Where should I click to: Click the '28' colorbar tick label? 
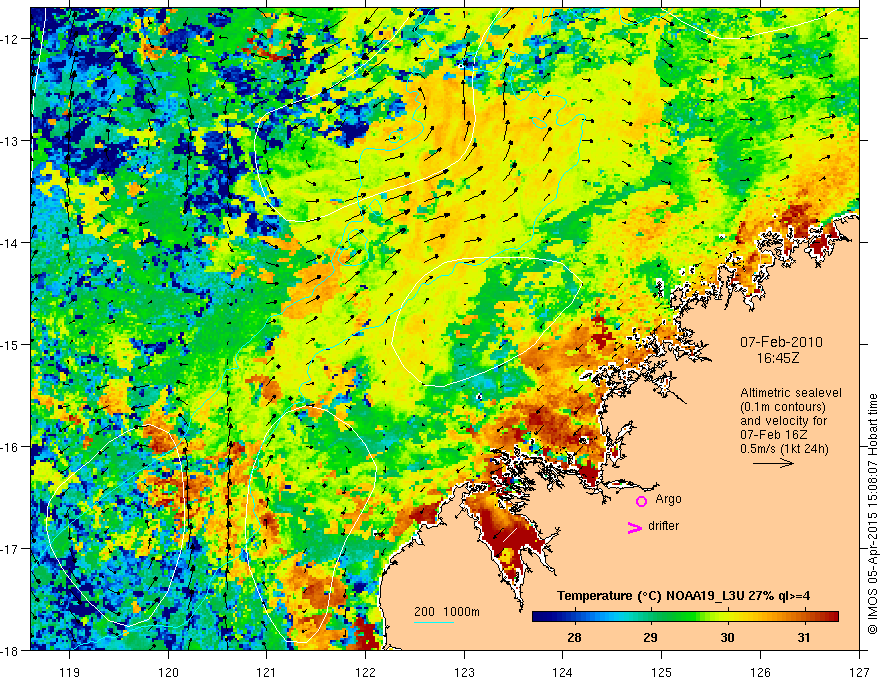574,637
